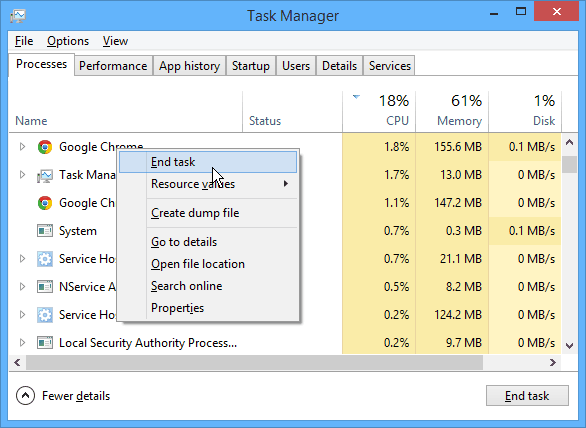Screen dimensions: 586x428
Task: Click the End task button at bottom
Action: tap(527, 395)
